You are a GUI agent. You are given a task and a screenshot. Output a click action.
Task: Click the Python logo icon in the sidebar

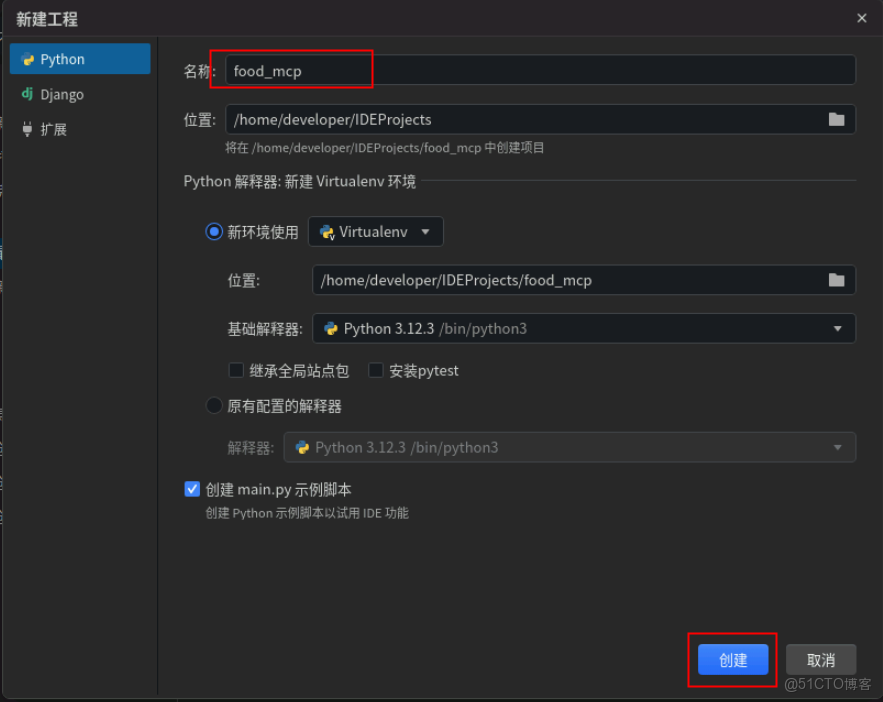pyautogui.click(x=26, y=59)
